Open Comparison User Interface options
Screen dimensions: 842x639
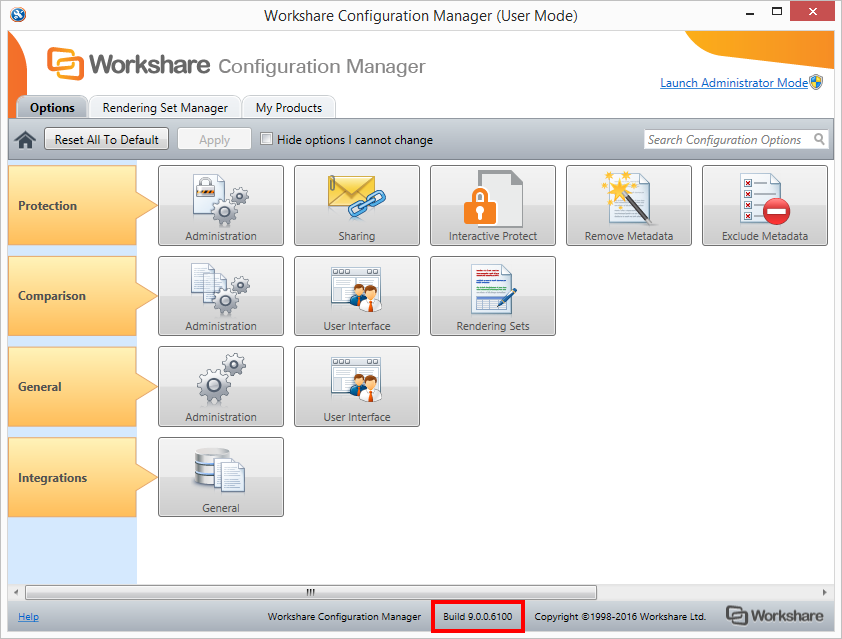357,295
